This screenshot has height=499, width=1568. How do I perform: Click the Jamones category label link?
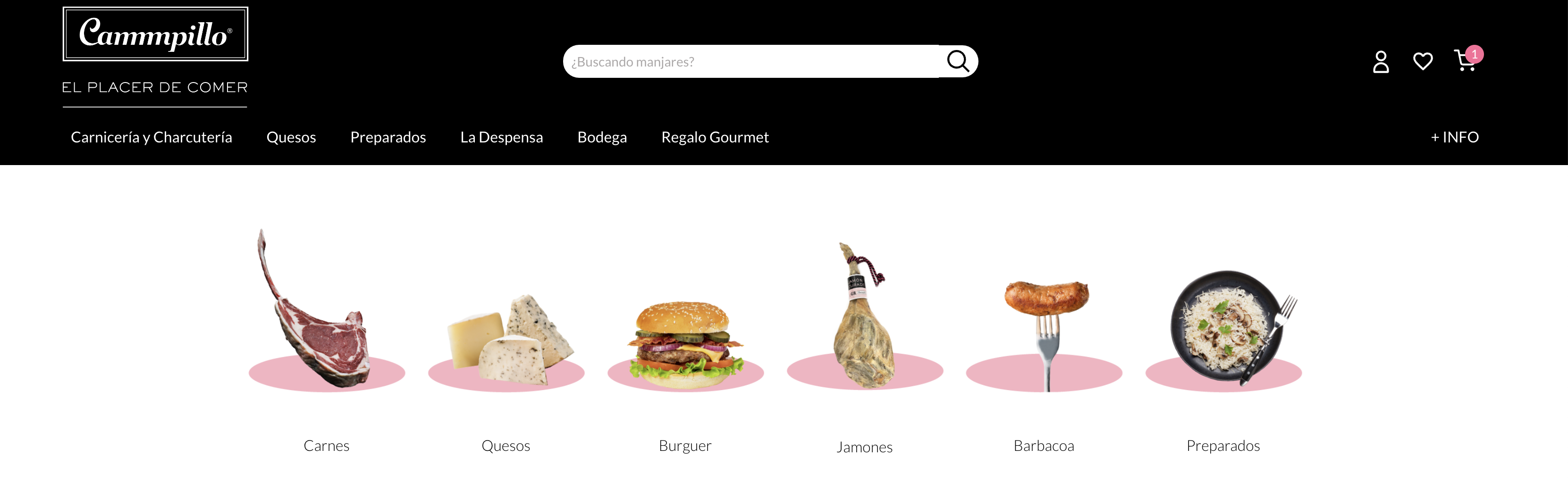coord(864,447)
